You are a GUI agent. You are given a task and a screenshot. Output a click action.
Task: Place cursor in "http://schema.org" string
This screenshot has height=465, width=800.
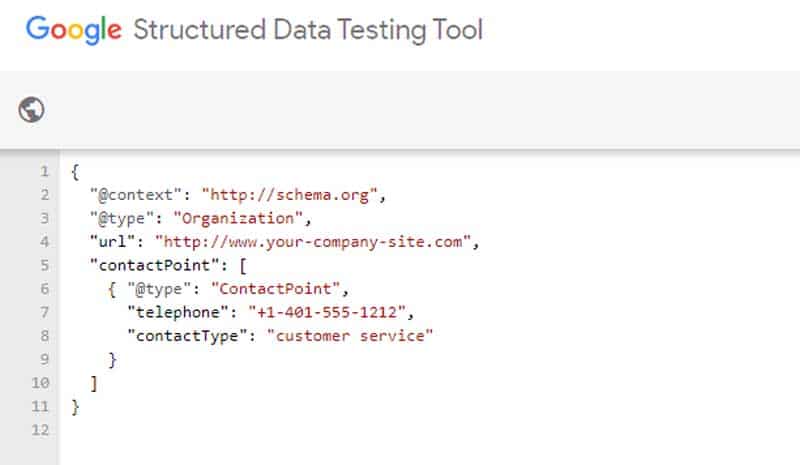point(289,194)
